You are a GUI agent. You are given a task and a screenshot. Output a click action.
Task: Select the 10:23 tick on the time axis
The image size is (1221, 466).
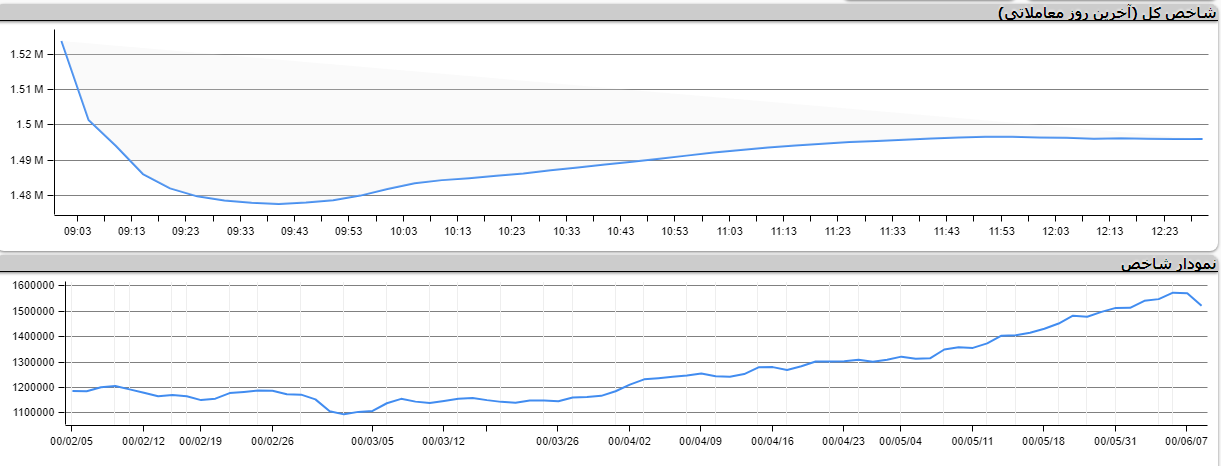[x=512, y=231]
